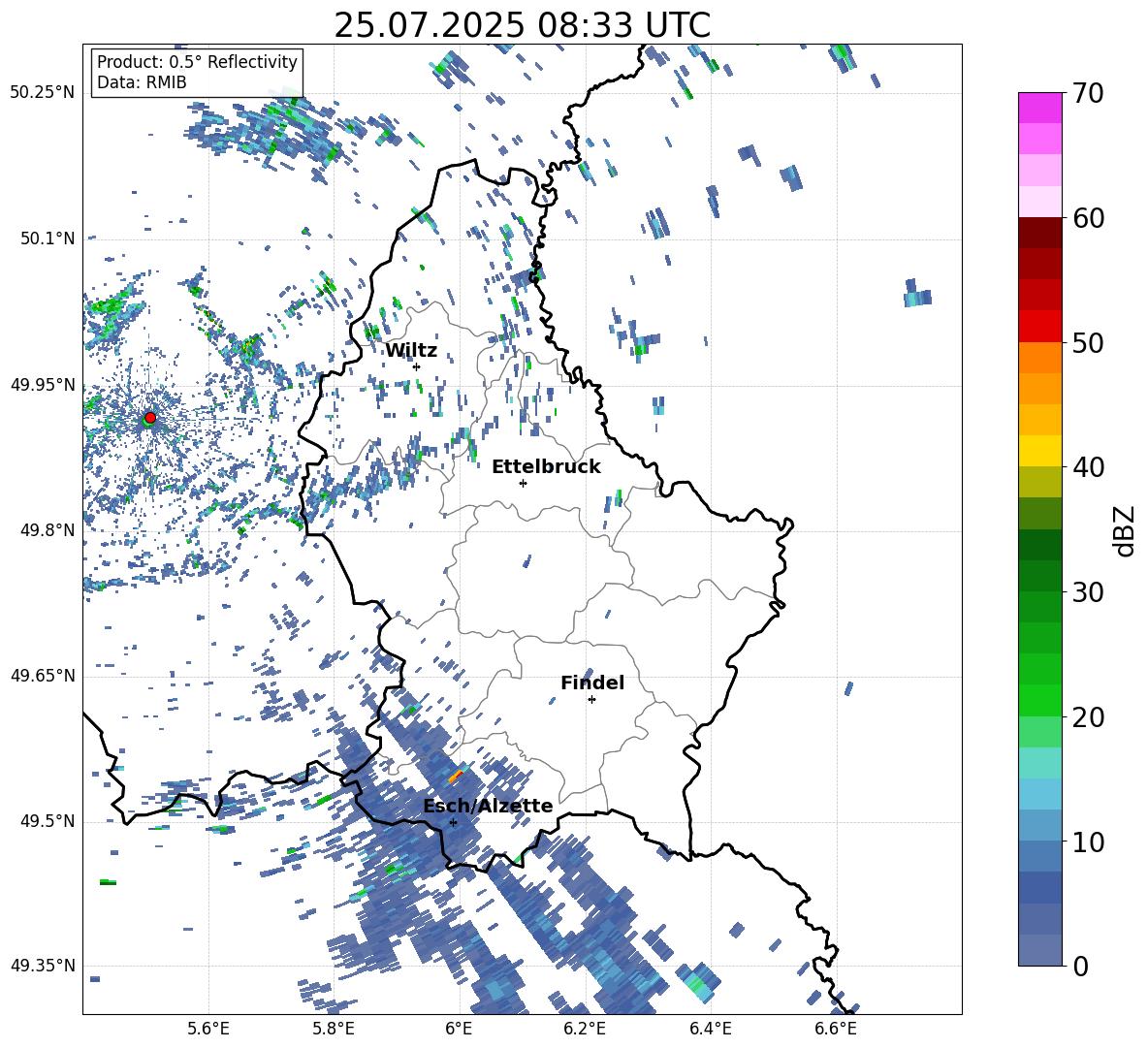Click the Data: RMIB text
The image size is (1148, 1048).
pos(142,82)
